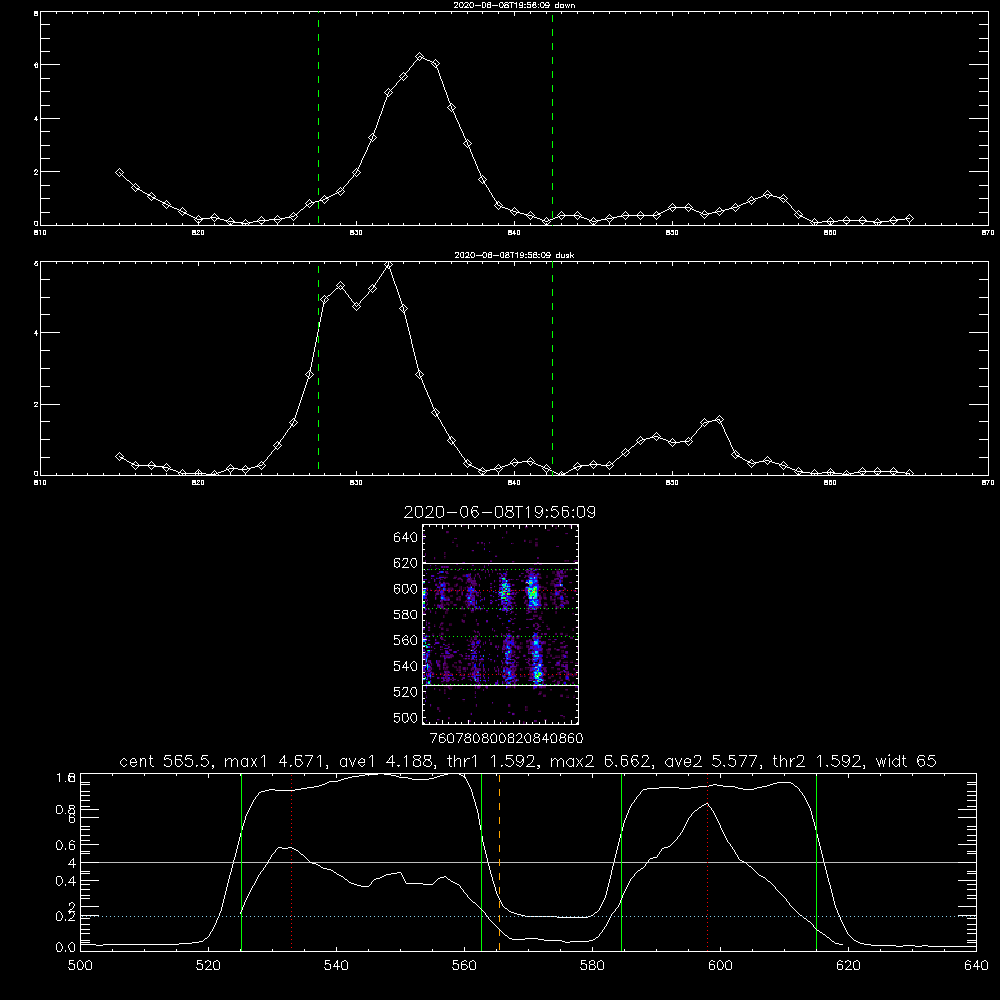Click x-axis label 830 under the dawn plot
Image resolution: width=1000 pixels, height=1000 pixels.
[356, 233]
